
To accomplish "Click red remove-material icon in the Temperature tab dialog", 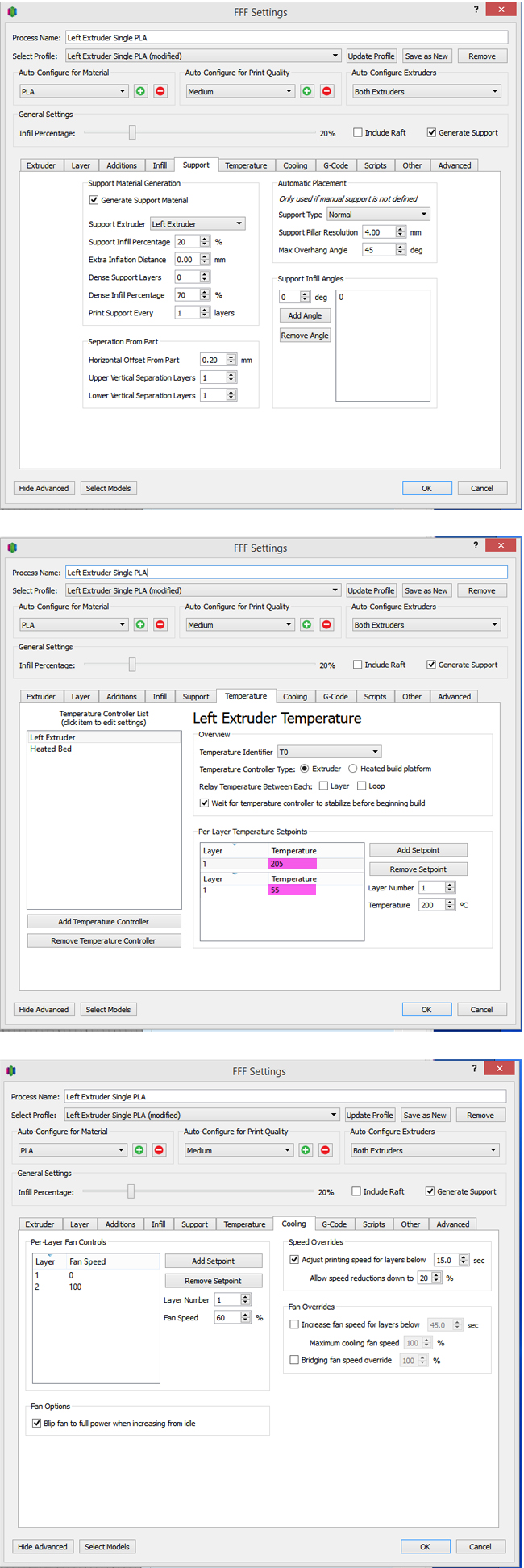I will tap(160, 625).
